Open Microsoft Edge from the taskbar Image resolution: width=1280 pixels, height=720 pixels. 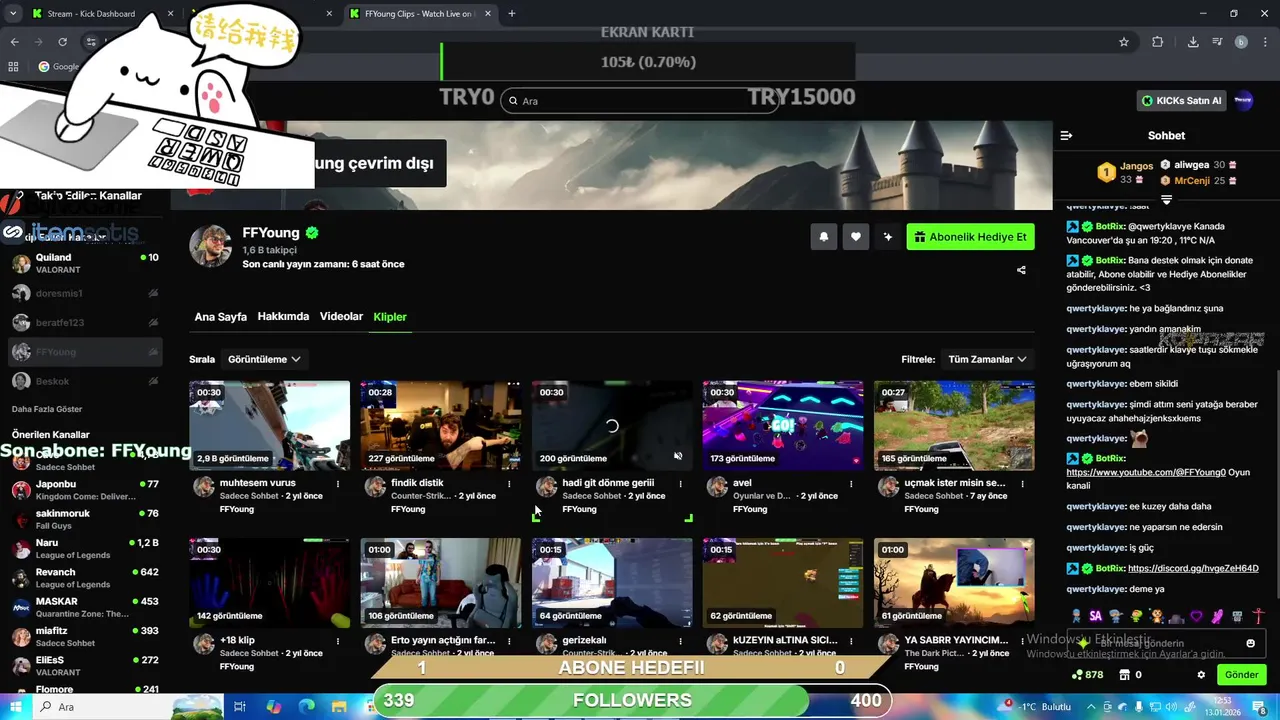pyautogui.click(x=307, y=707)
